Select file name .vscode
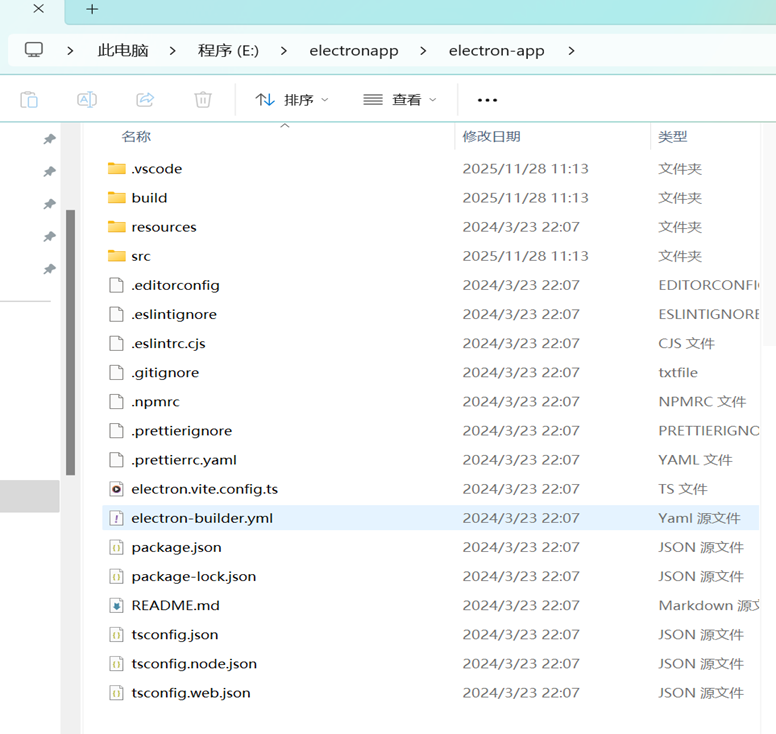 click(156, 169)
